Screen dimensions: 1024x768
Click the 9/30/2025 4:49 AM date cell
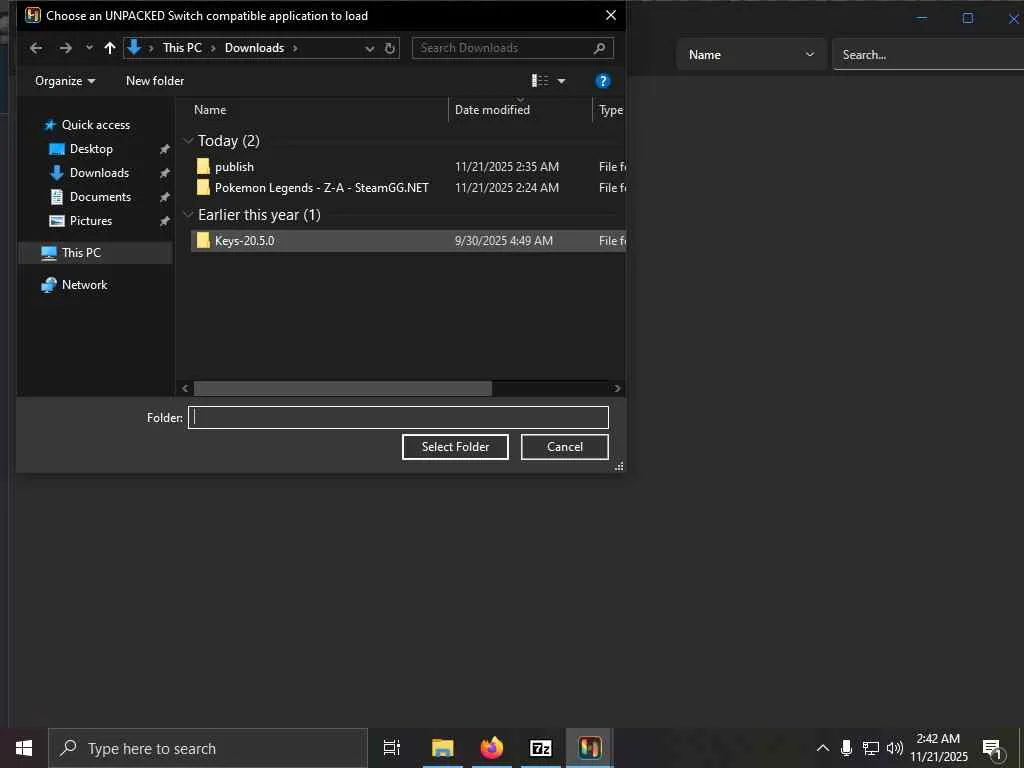[504, 240]
